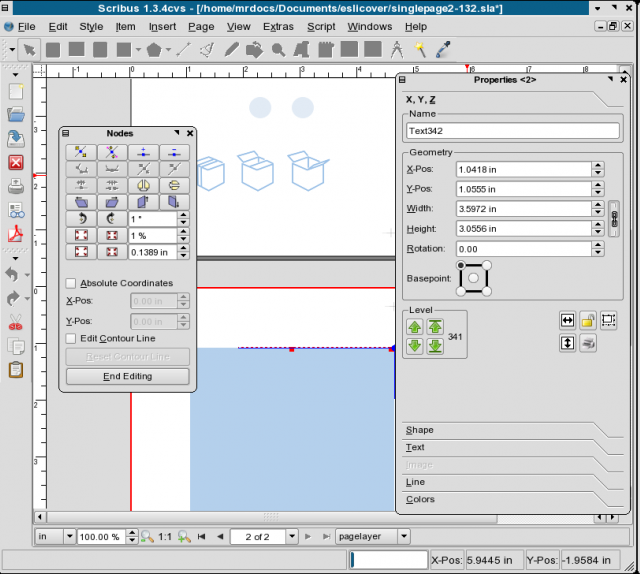Expand the Colors section in Properties
The image size is (640, 574).
420,499
